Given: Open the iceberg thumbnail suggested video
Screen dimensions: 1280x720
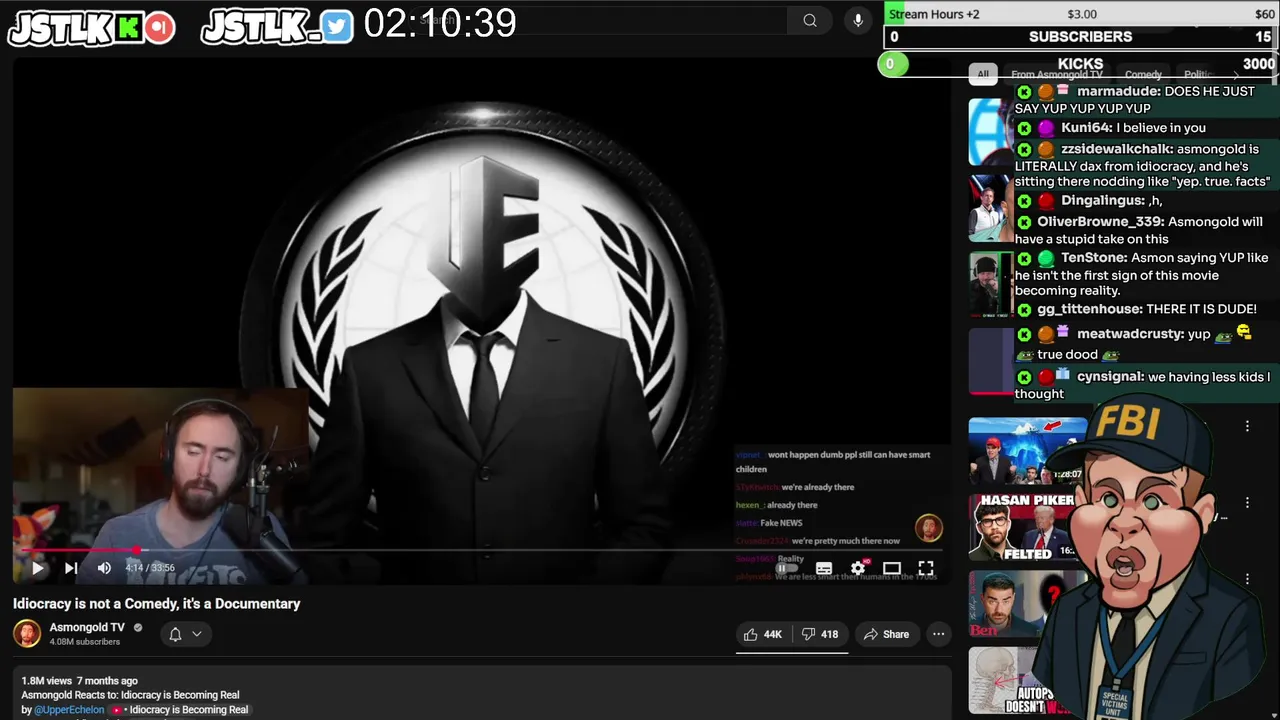Looking at the screenshot, I should [x=1027, y=451].
